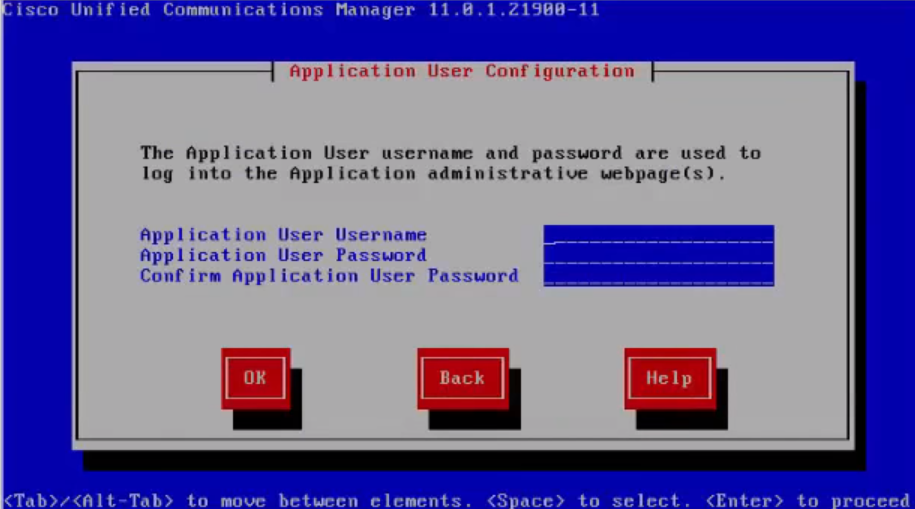Click the OK button
915x509 pixels.
tap(256, 378)
